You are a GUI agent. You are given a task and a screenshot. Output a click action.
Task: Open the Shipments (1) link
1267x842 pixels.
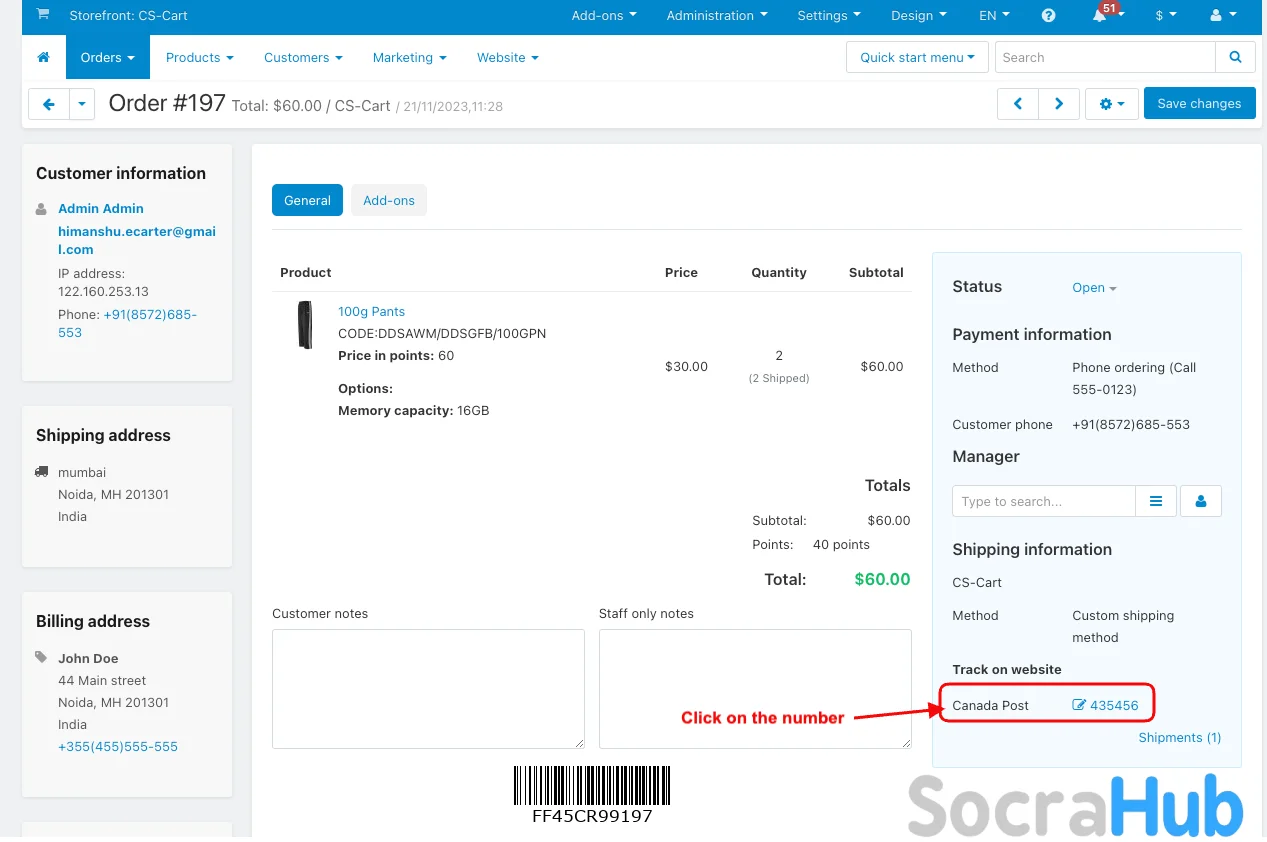[x=1179, y=737]
